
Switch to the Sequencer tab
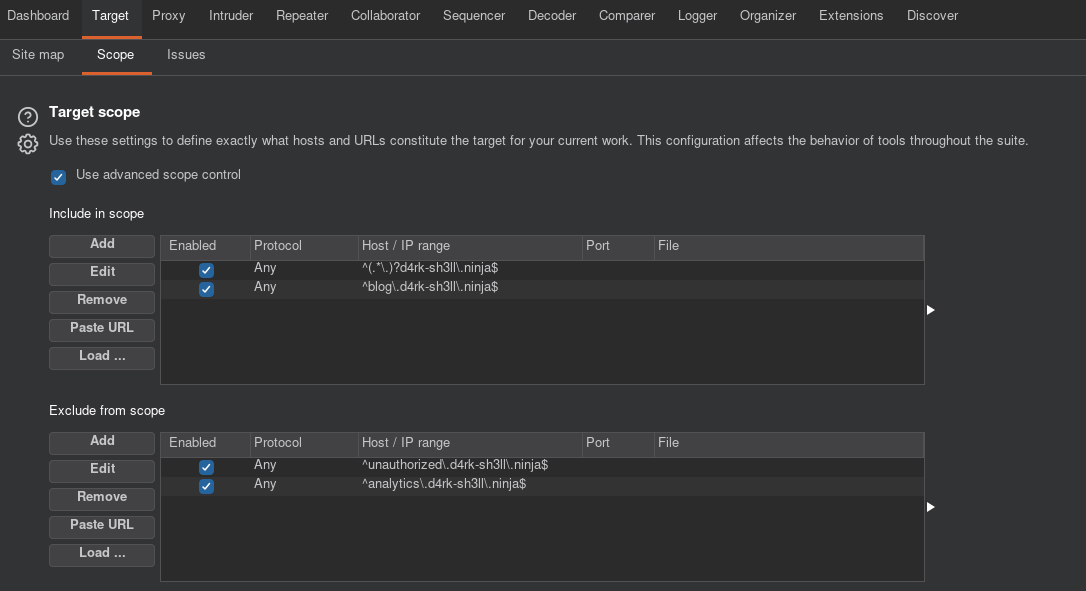coord(474,15)
